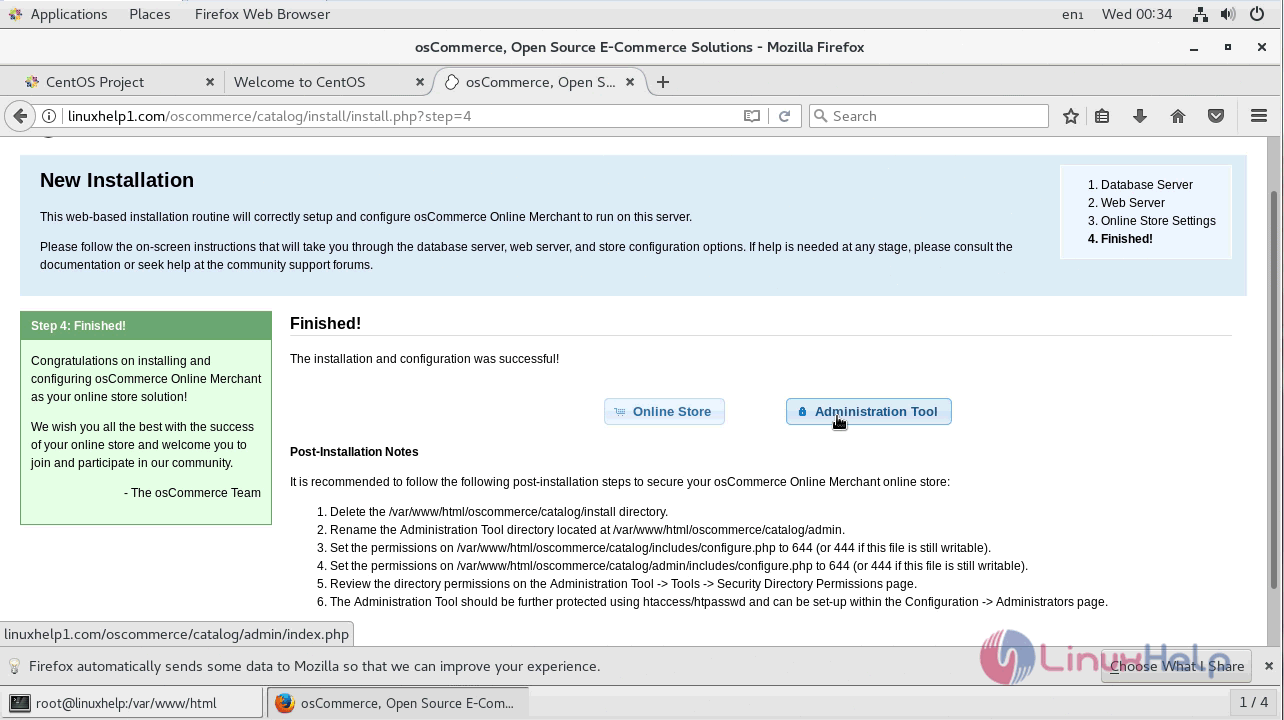Viewport: 1284px width, 720px height.
Task: Close the osCommerce tab
Action: 630,82
